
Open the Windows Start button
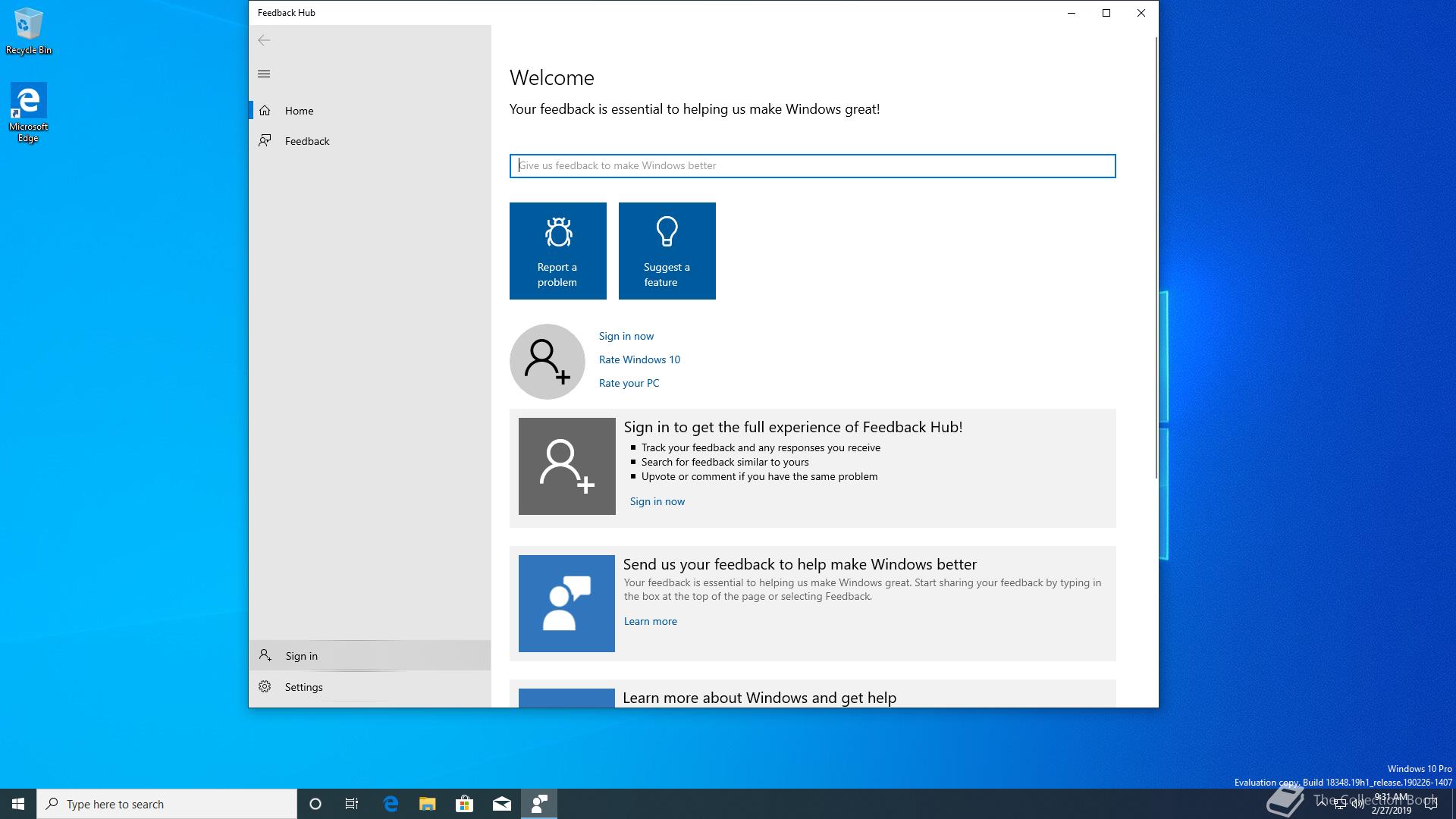(18, 804)
